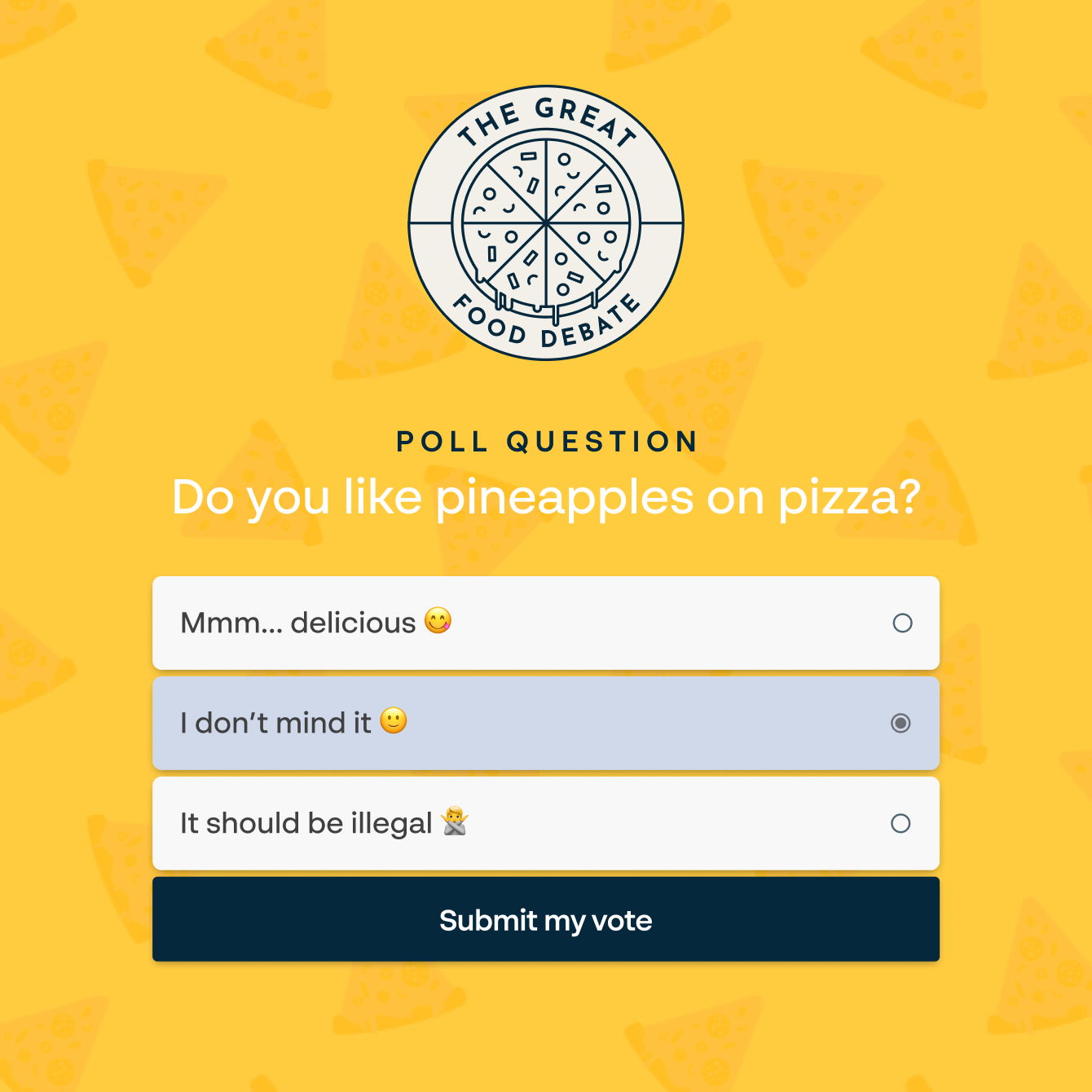Viewport: 1092px width, 1092px height.
Task: Click the text 'I don't mind it'
Action: (x=277, y=722)
